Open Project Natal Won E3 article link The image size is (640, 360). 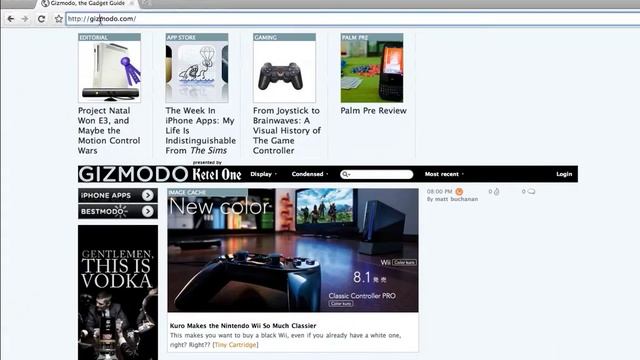tap(109, 131)
